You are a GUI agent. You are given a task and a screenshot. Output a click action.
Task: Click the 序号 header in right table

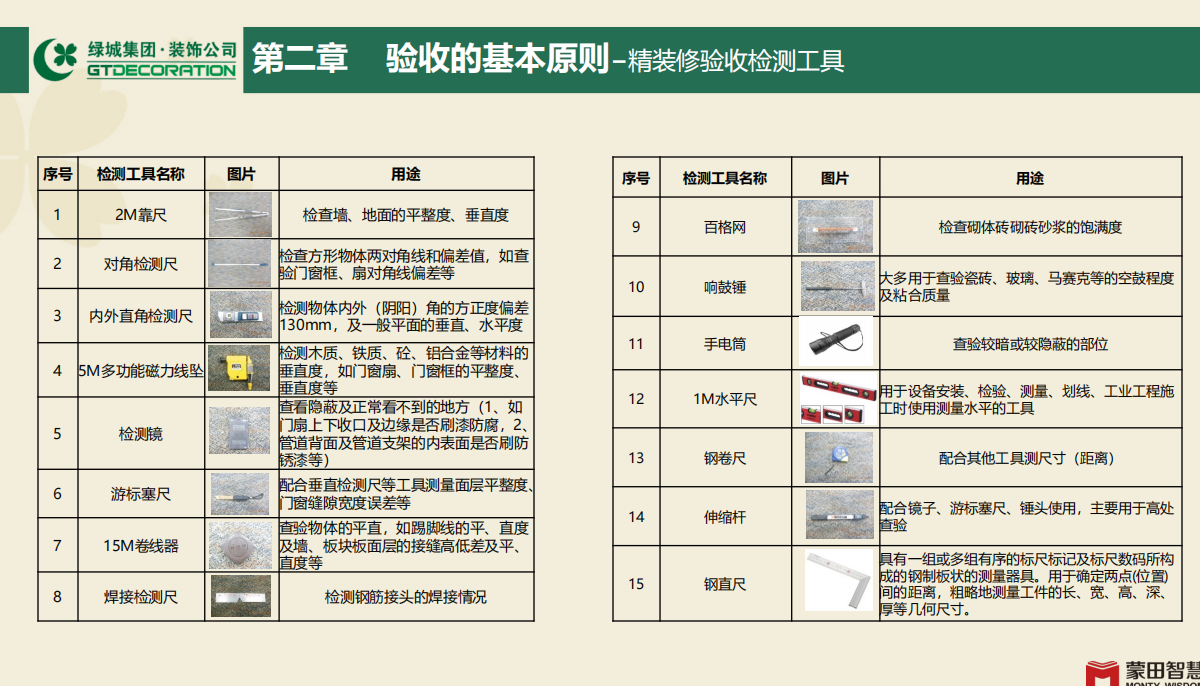[636, 178]
